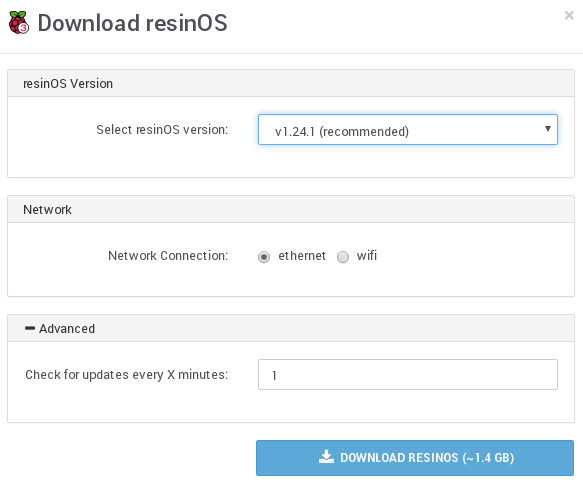The image size is (583, 484).
Task: Choose the ethernet label text
Action: click(x=302, y=256)
